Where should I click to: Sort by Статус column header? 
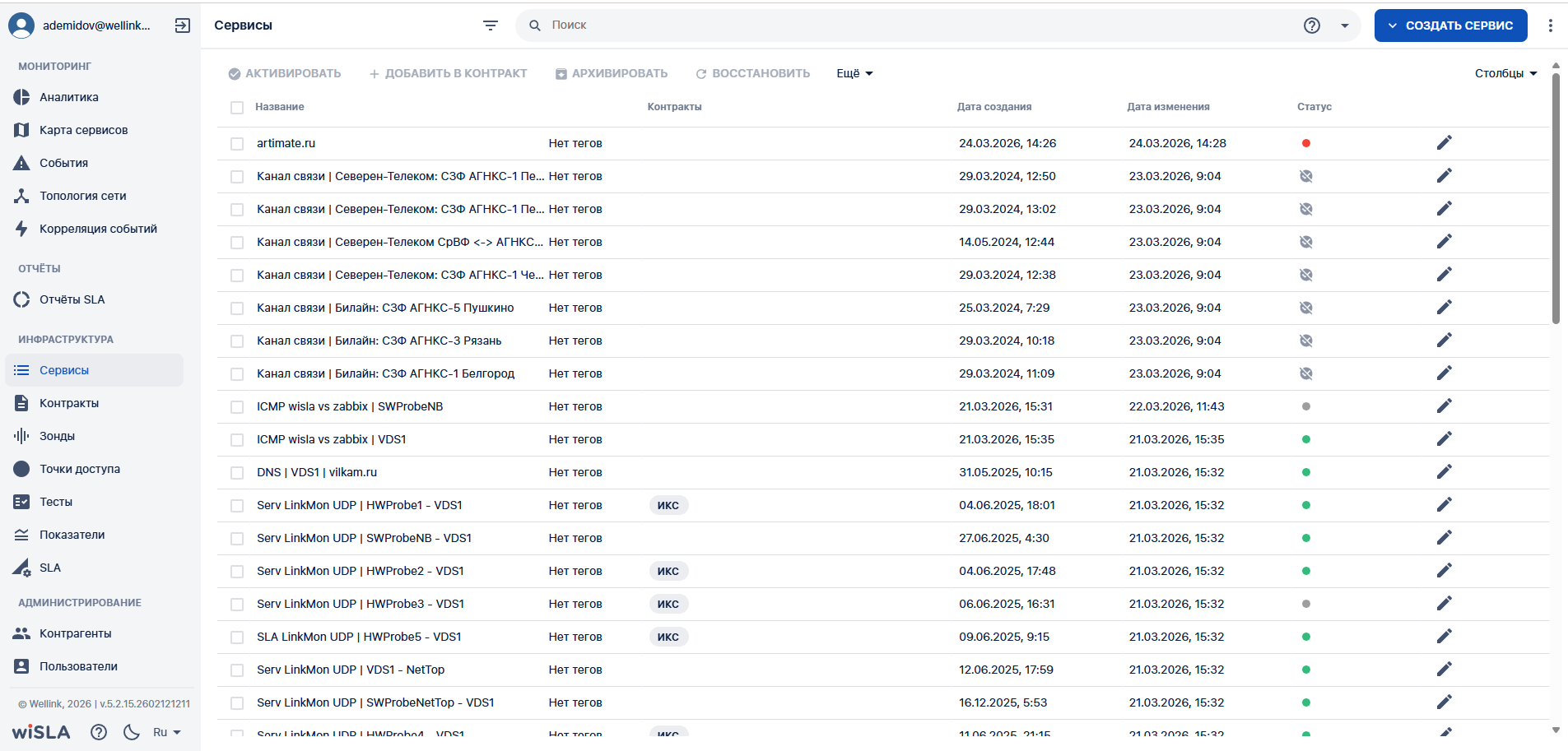(x=1314, y=107)
